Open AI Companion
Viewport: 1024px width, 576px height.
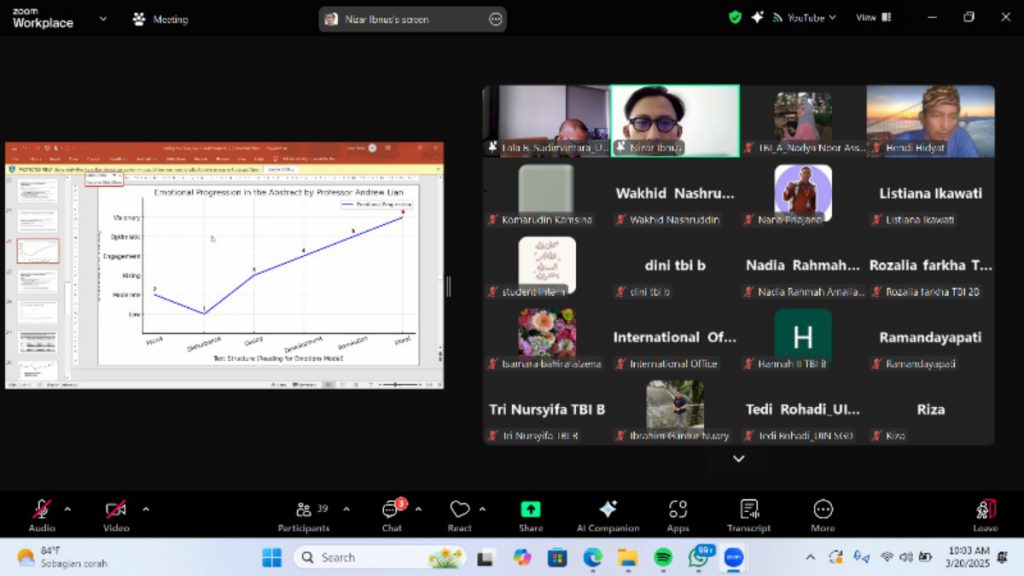pos(608,515)
